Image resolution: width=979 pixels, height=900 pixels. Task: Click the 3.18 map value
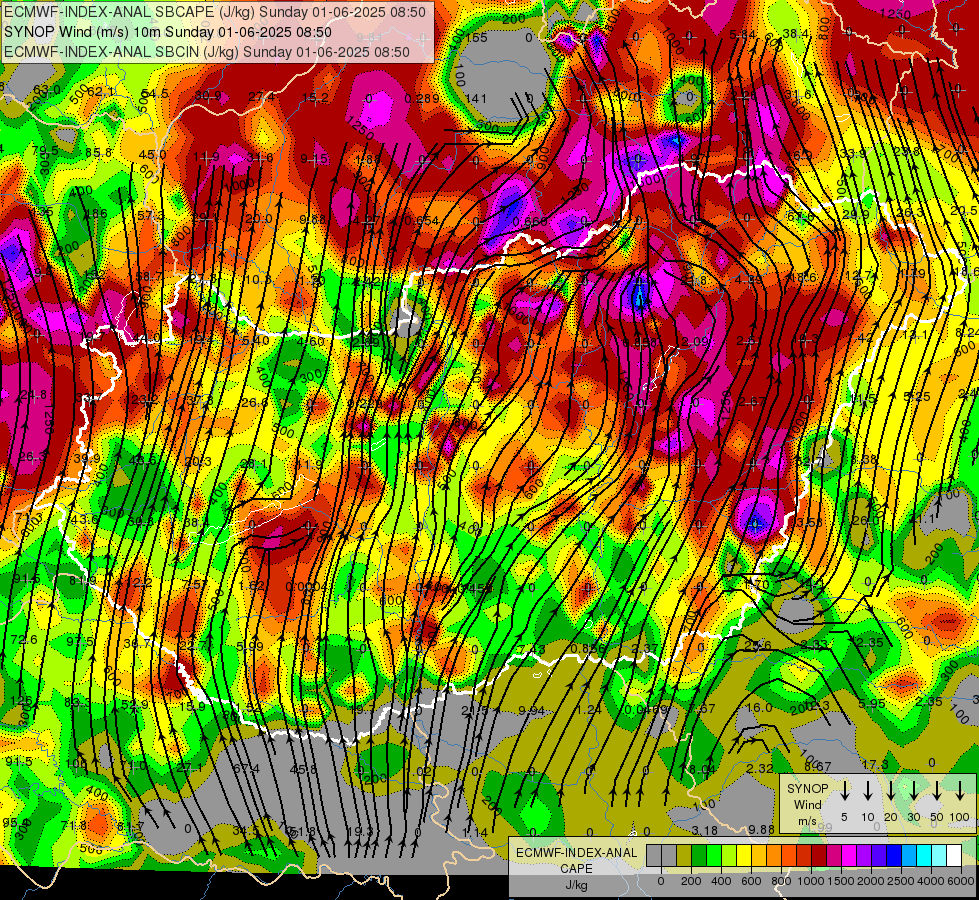tap(705, 830)
